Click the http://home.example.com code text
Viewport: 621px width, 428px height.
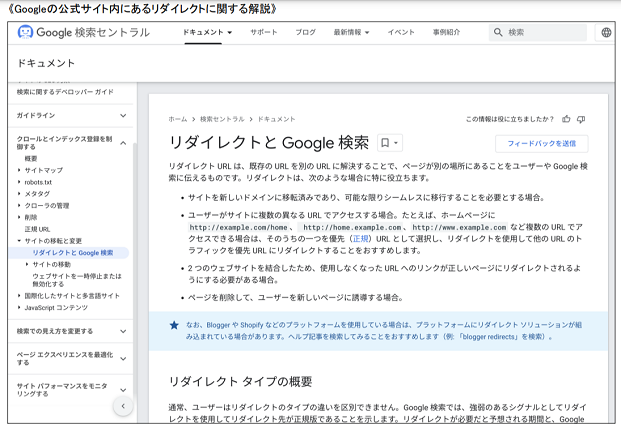[x=352, y=227]
